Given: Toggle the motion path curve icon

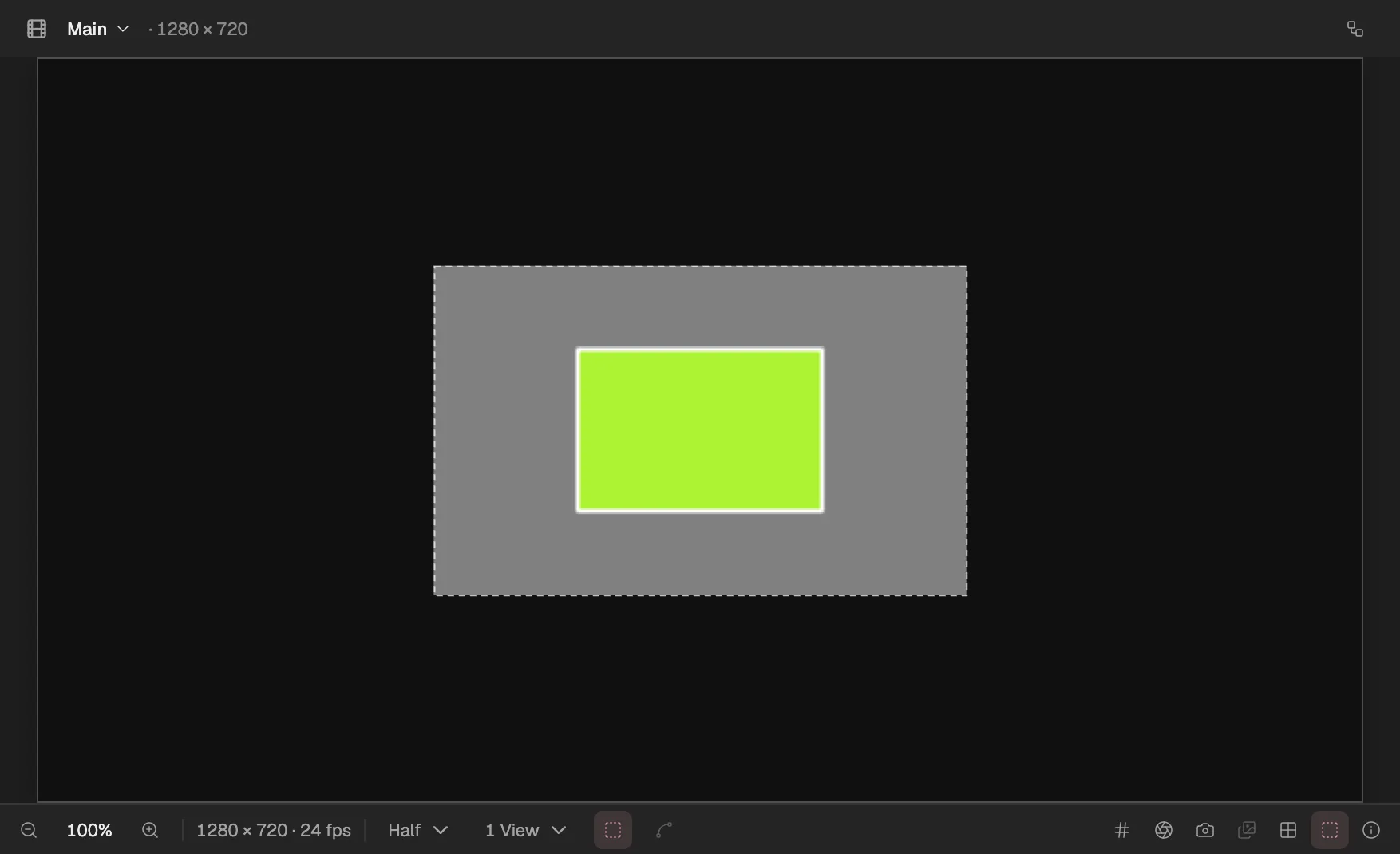Looking at the screenshot, I should [664, 830].
